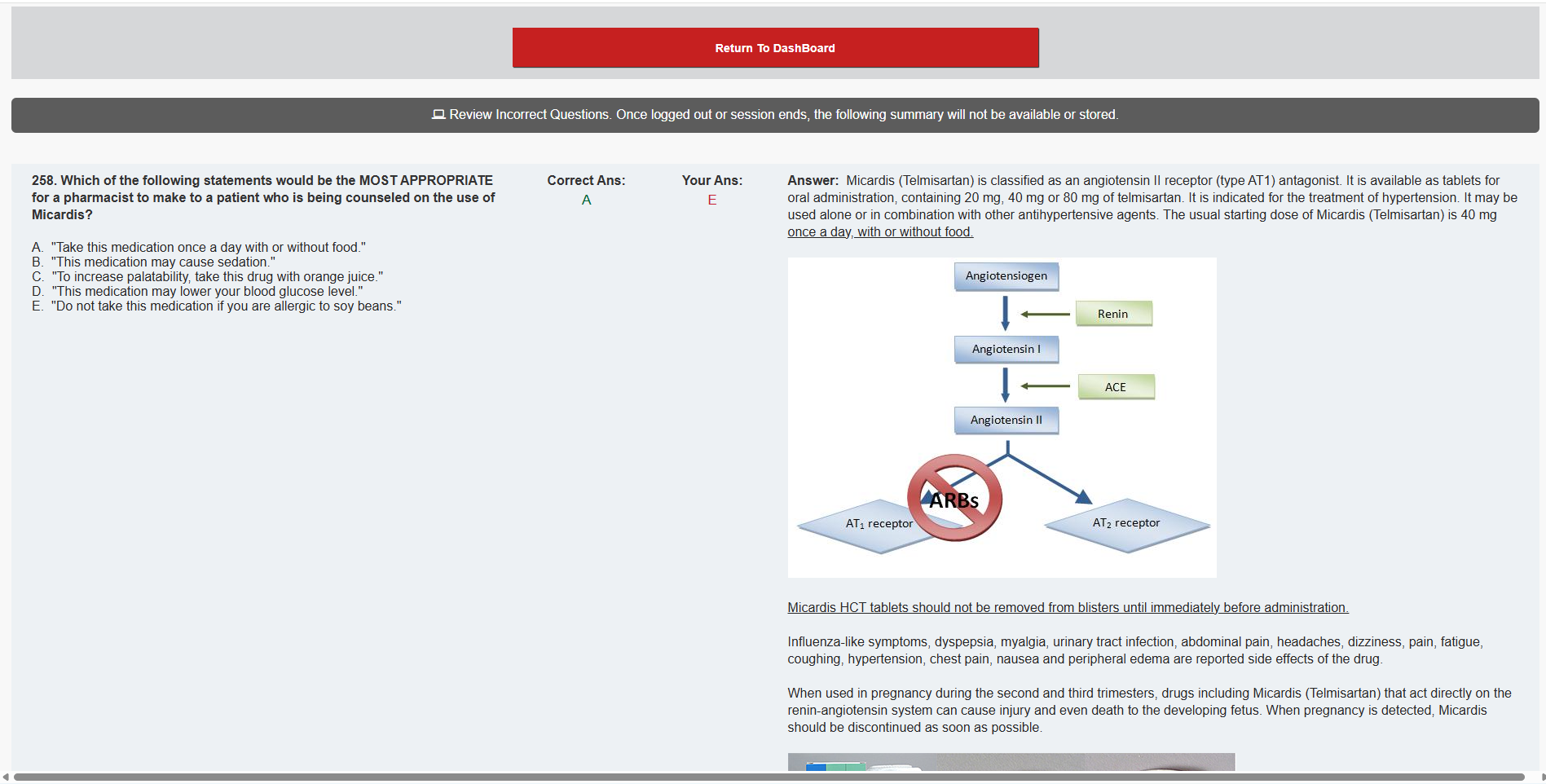Click the AT2 receptor diamond shape

click(x=1126, y=524)
